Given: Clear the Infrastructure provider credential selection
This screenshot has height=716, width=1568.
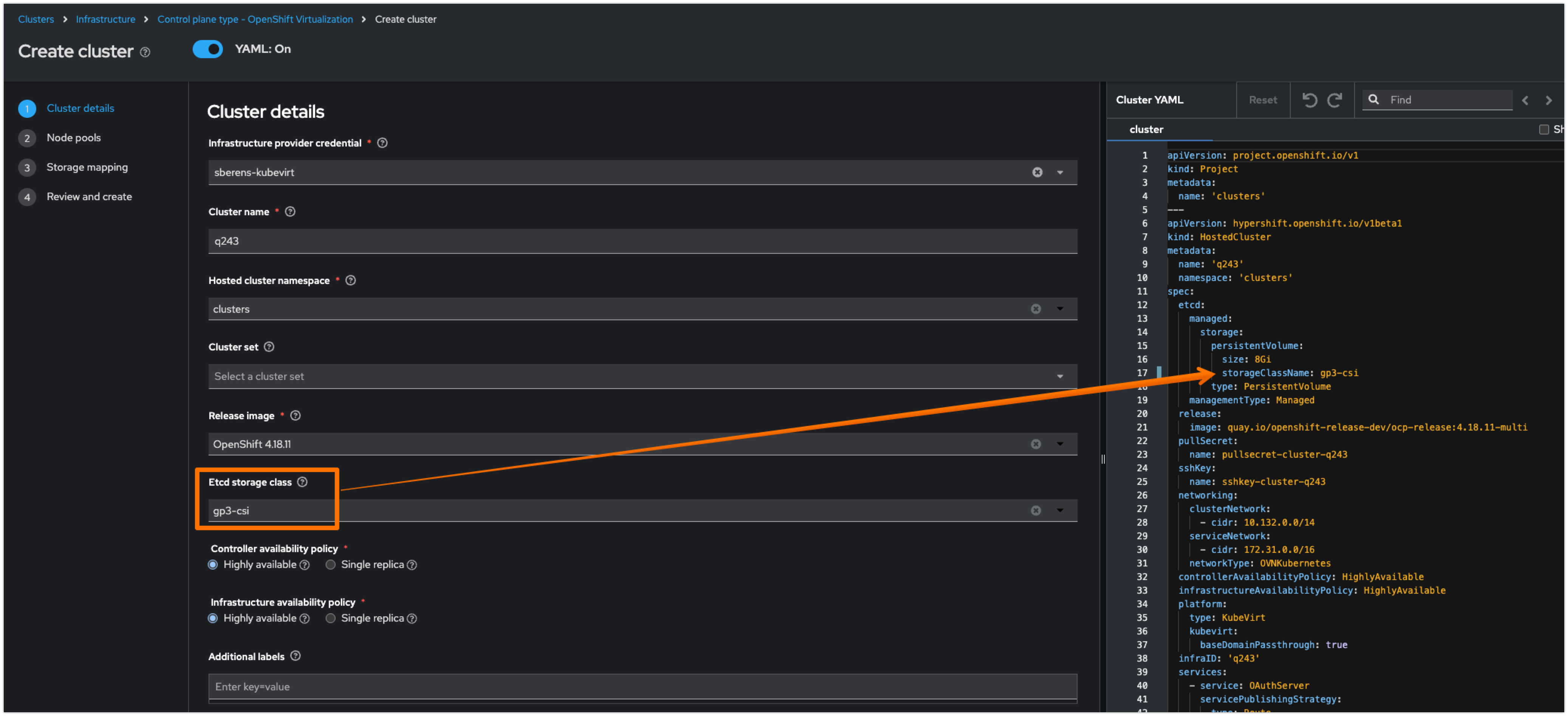Looking at the screenshot, I should pyautogui.click(x=1037, y=172).
